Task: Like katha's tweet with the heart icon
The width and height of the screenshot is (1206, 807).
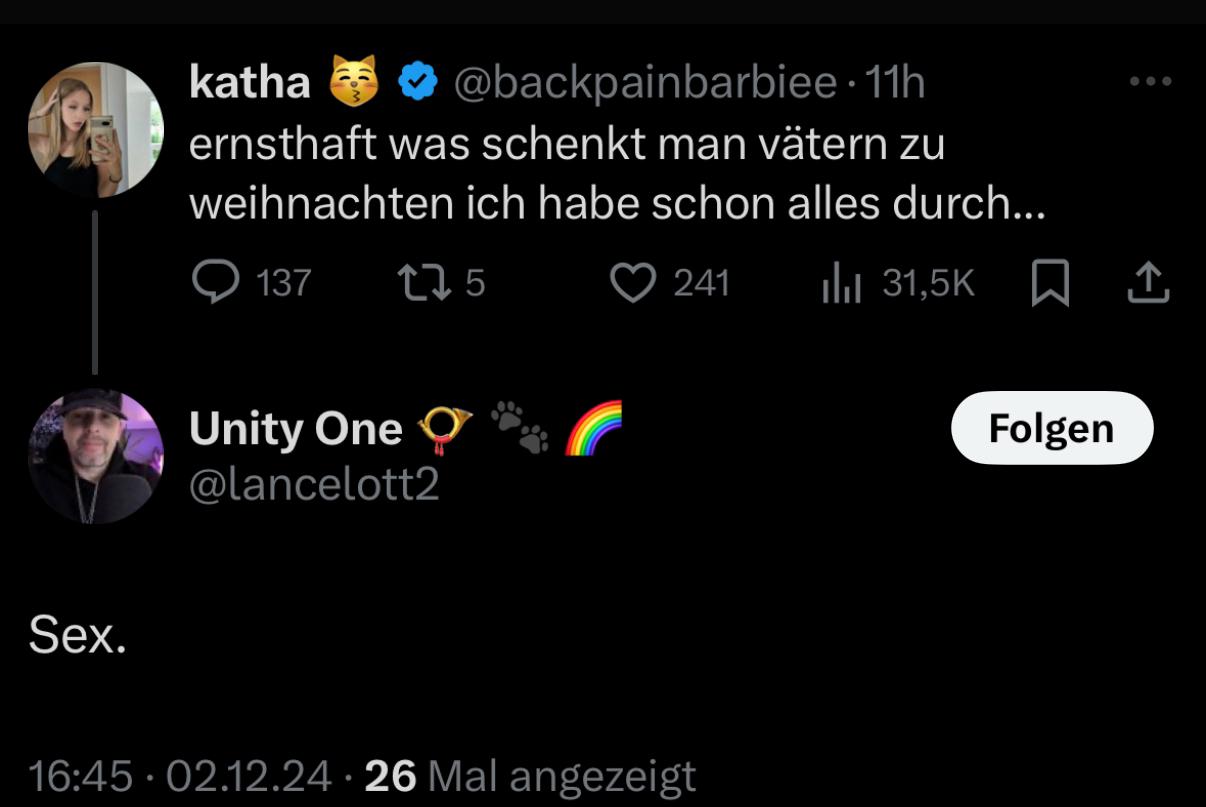Action: (x=630, y=283)
